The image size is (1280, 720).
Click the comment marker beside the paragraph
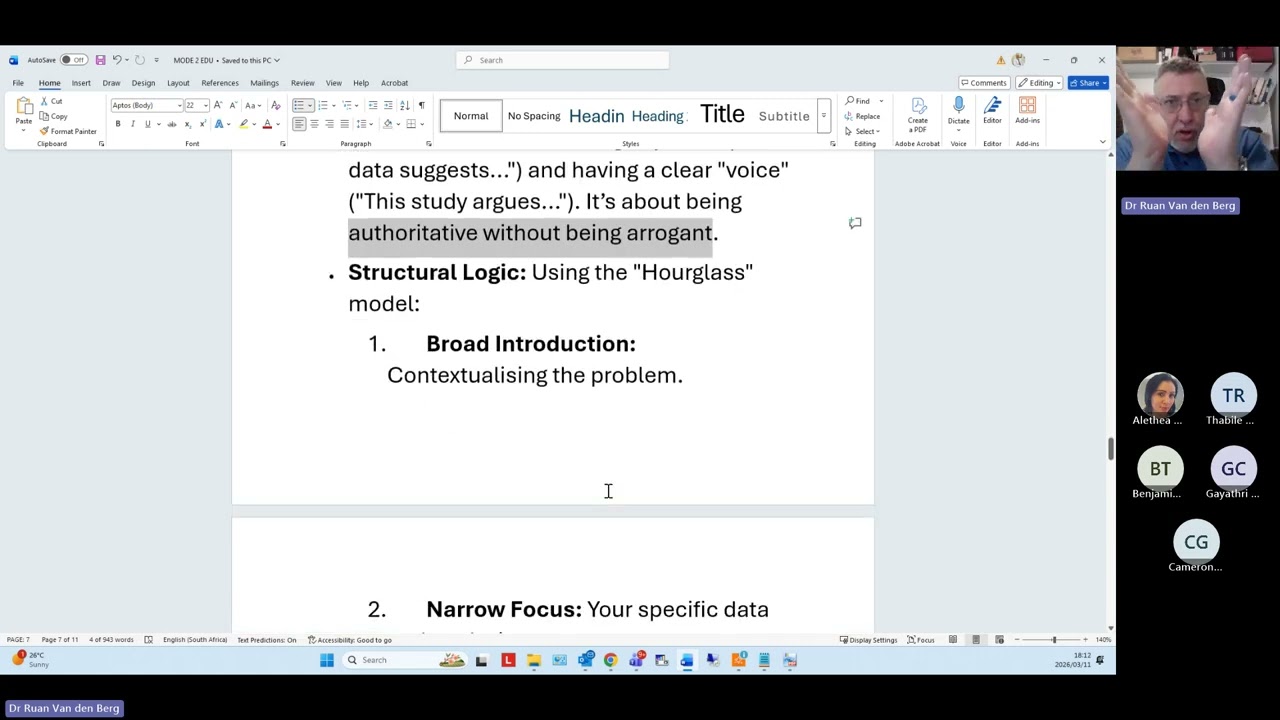(855, 223)
